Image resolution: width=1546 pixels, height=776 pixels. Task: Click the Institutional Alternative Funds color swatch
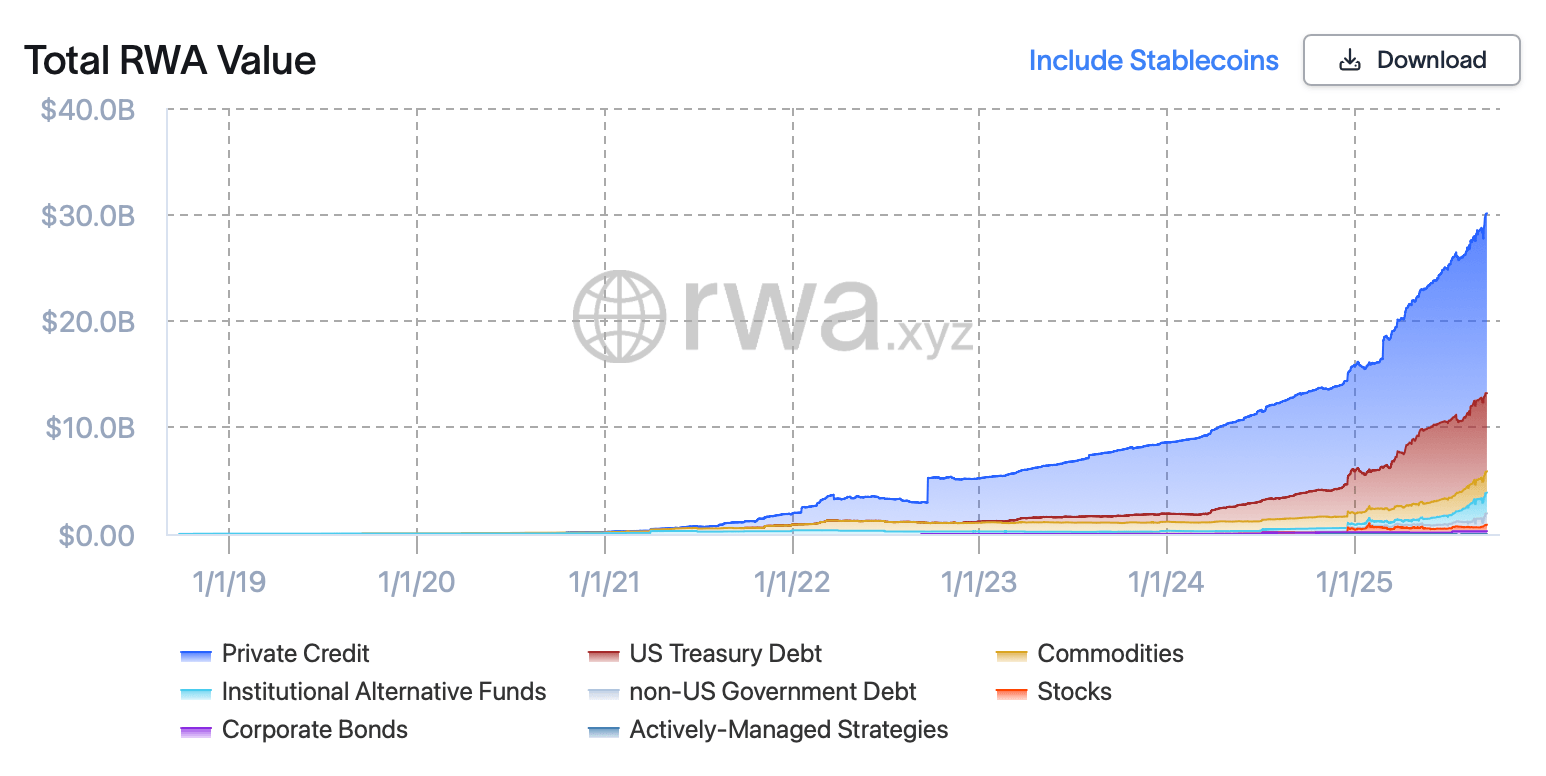[x=196, y=693]
